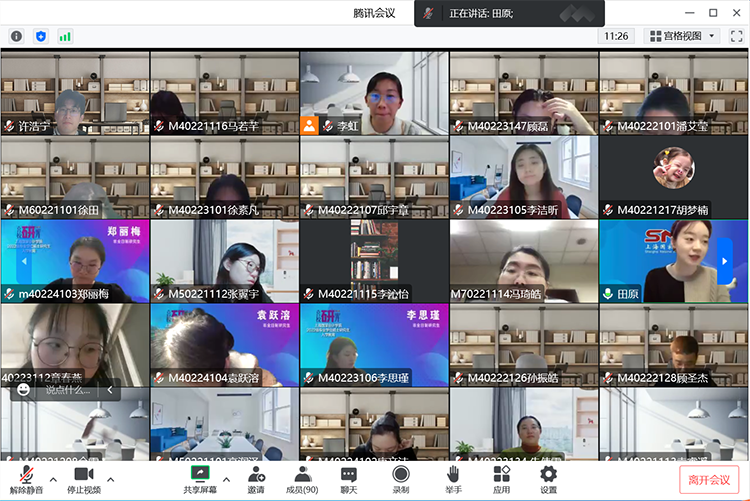Start 录制 recording
This screenshot has width=750, height=501.
(400, 478)
